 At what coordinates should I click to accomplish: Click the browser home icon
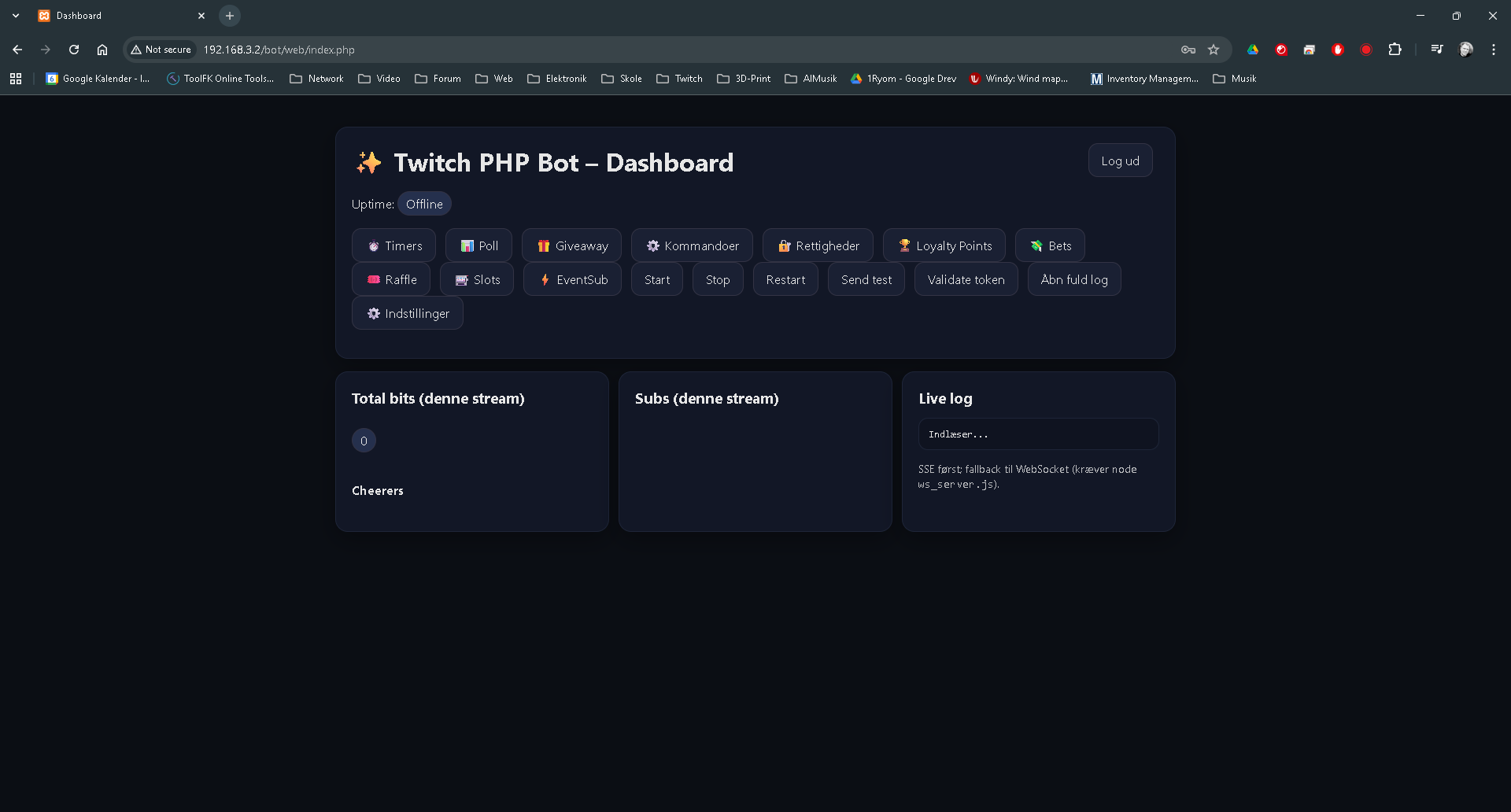(102, 50)
